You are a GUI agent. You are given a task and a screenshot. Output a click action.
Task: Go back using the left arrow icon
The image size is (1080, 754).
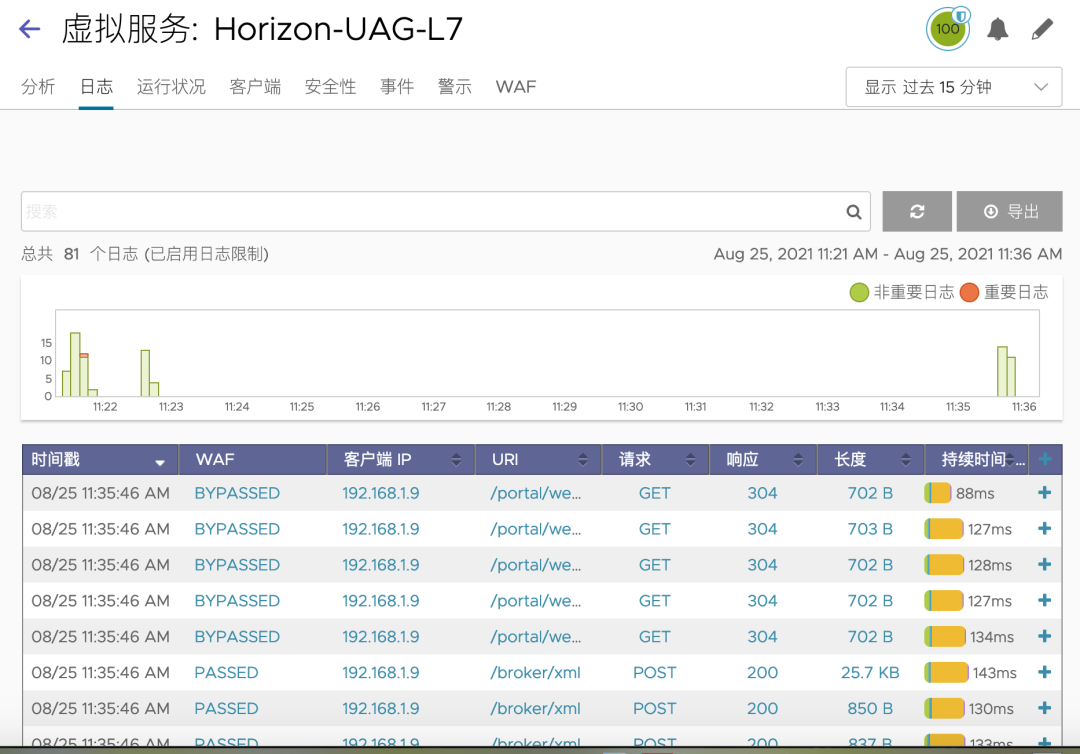coord(29,29)
